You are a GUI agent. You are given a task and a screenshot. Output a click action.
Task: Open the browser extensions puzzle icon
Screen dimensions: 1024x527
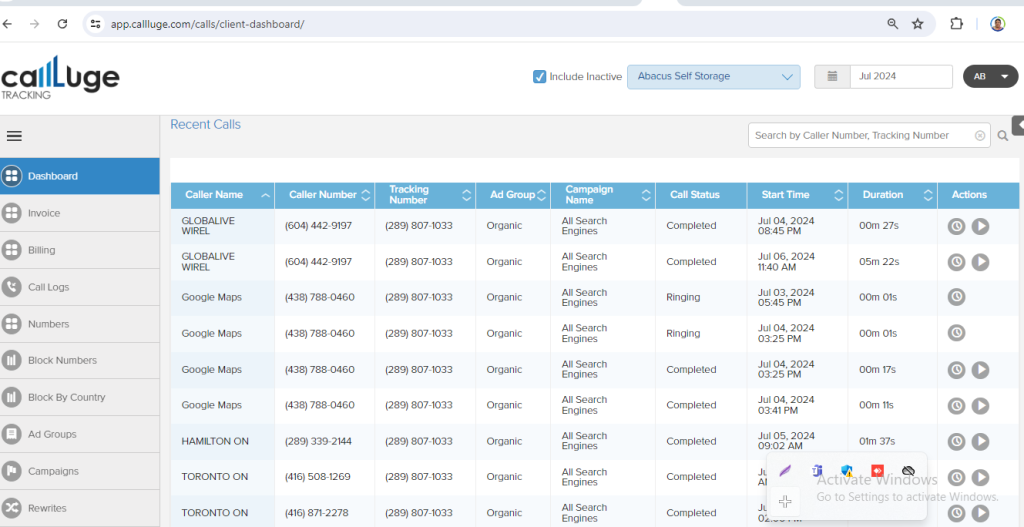(x=956, y=24)
